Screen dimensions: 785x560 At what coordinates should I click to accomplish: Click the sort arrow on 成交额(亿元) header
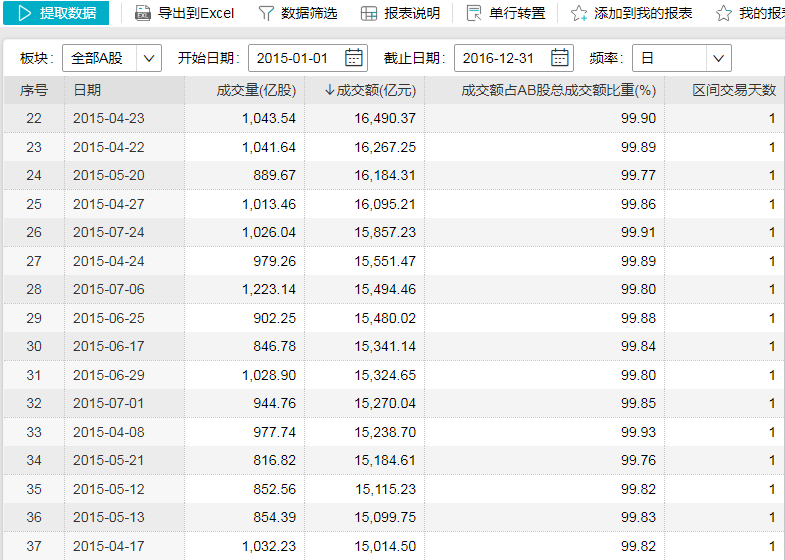(329, 90)
